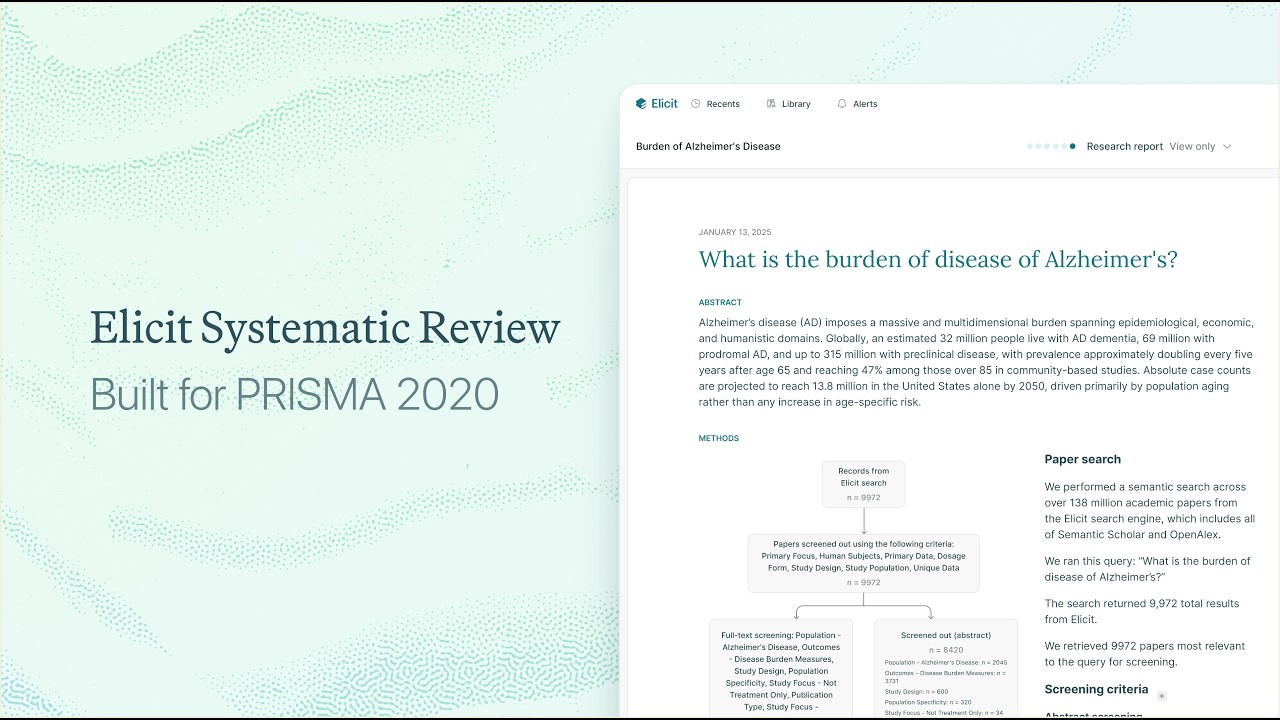
Task: Click the 'Screened out (abstract)' flowchart box
Action: [946, 669]
